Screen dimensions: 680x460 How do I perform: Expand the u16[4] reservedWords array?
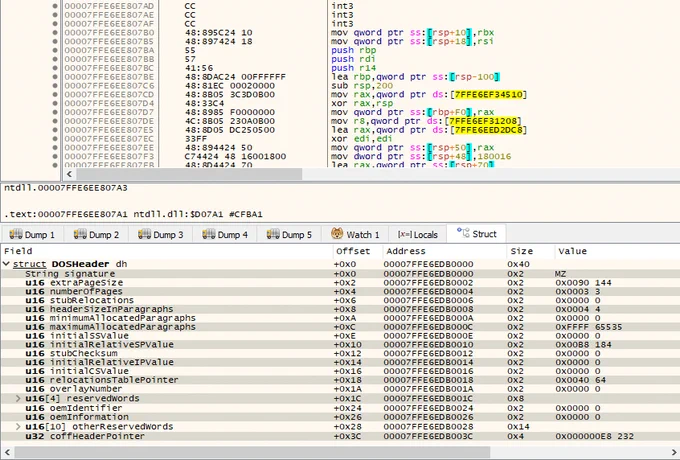(18, 398)
